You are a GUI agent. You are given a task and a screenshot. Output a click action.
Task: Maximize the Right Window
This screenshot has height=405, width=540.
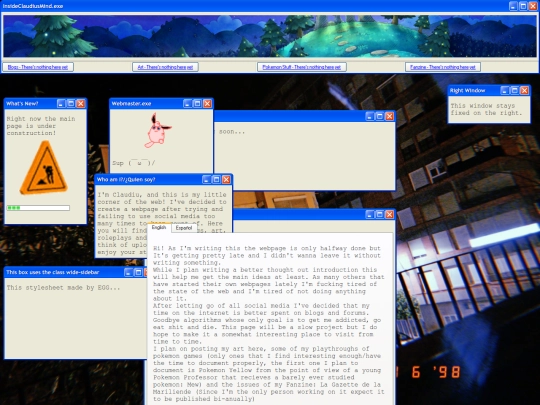tap(515, 90)
